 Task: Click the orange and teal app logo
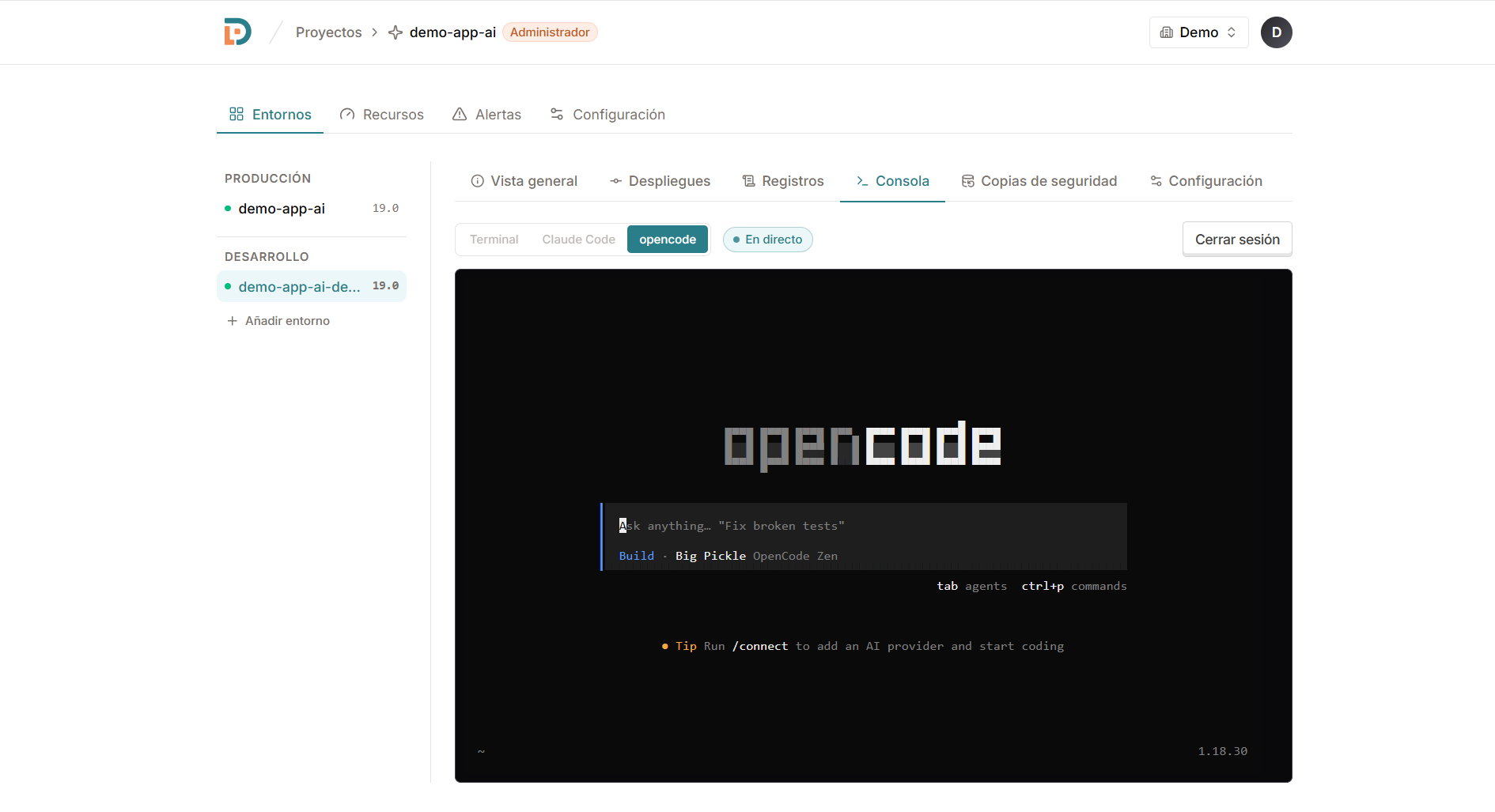237,32
